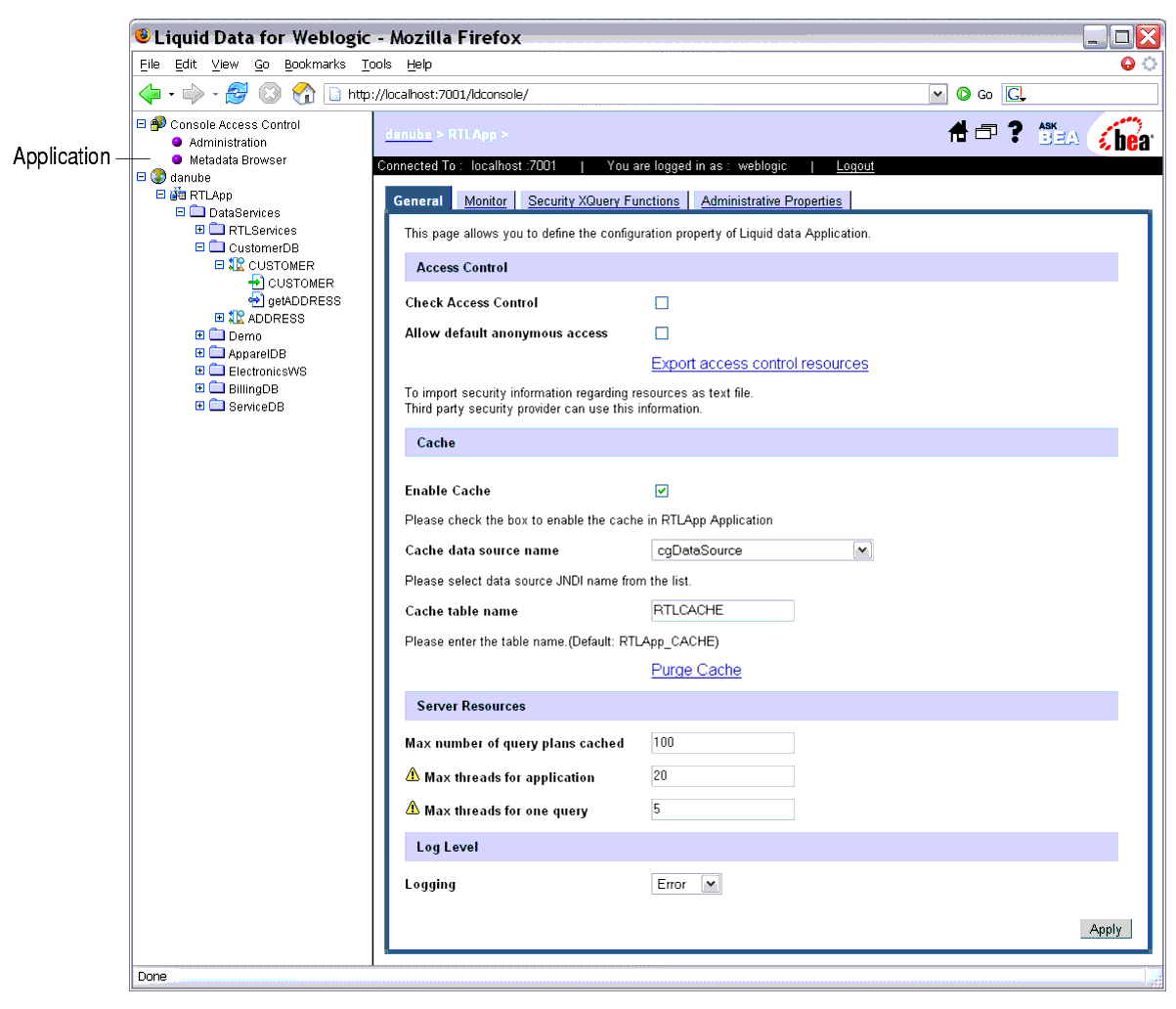This screenshot has width=1176, height=1009.
Task: Click the ADDRESS data service icon
Action: (x=237, y=318)
